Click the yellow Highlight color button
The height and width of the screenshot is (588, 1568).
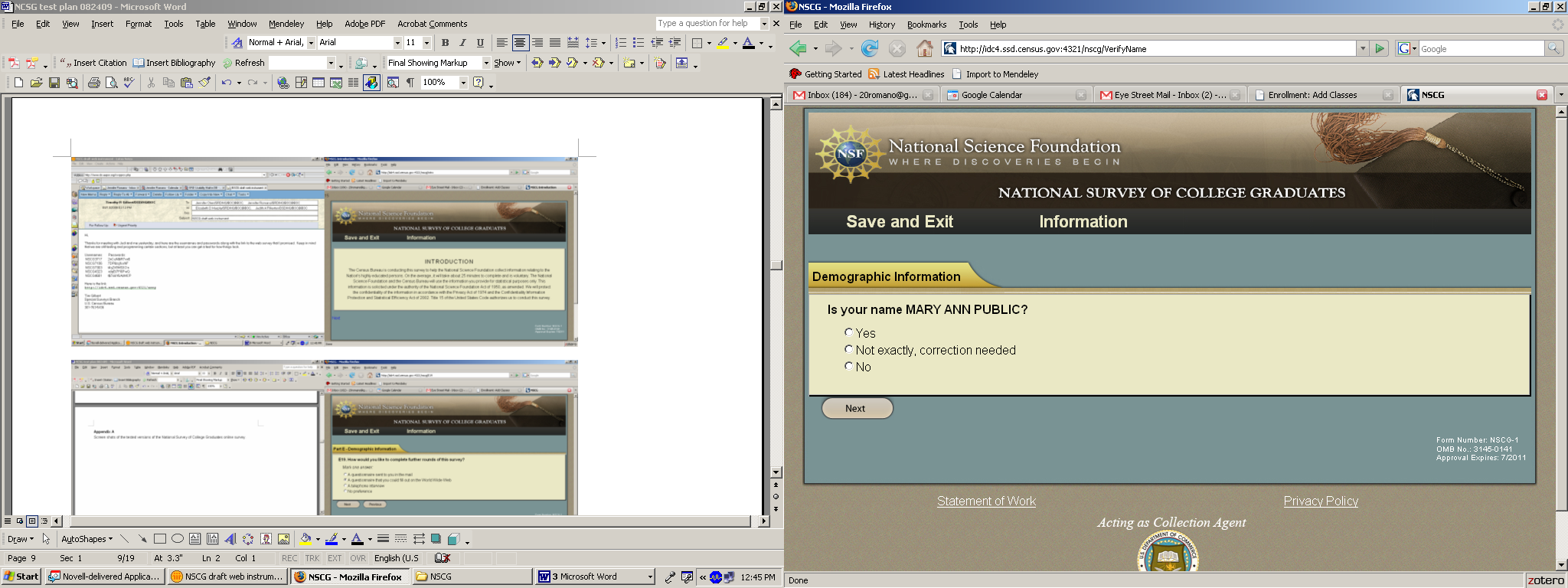(723, 43)
